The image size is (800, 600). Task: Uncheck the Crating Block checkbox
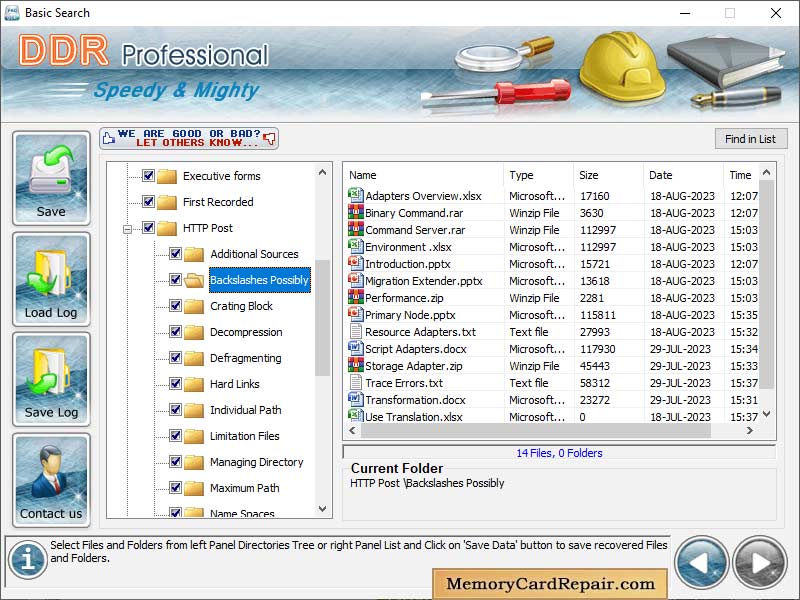click(175, 306)
